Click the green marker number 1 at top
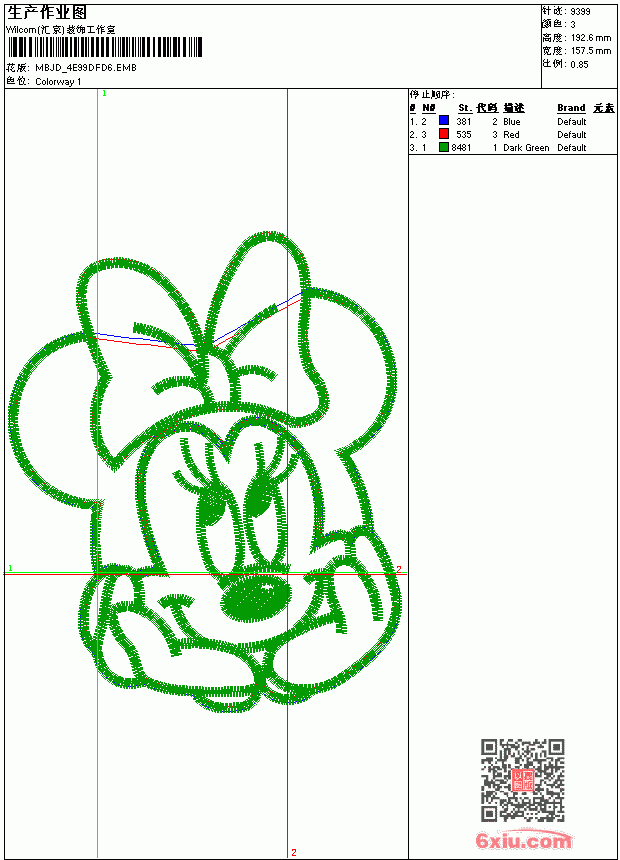Viewport: 620px width, 860px height. [x=104, y=94]
